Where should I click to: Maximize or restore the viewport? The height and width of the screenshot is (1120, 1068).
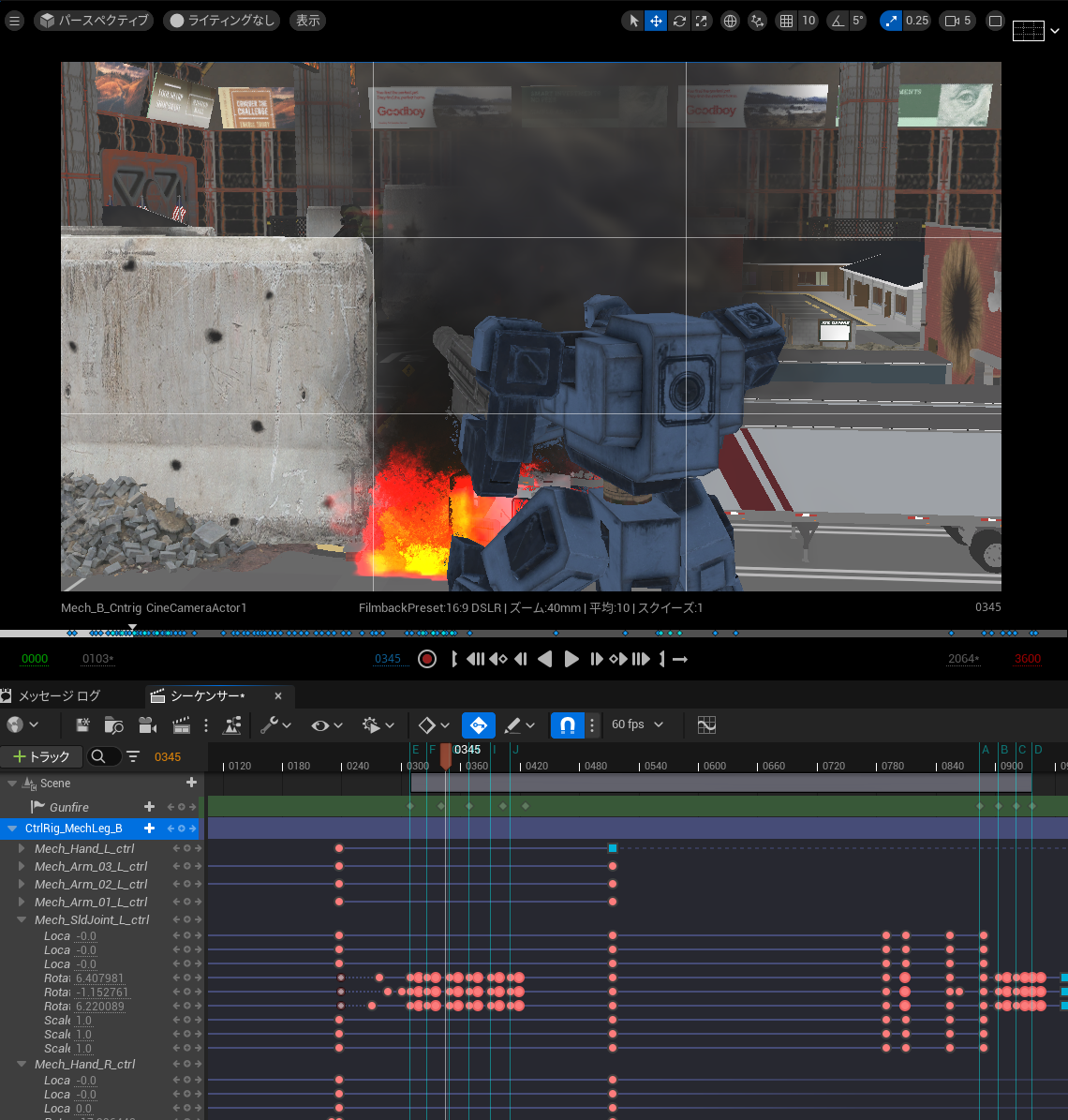(995, 21)
